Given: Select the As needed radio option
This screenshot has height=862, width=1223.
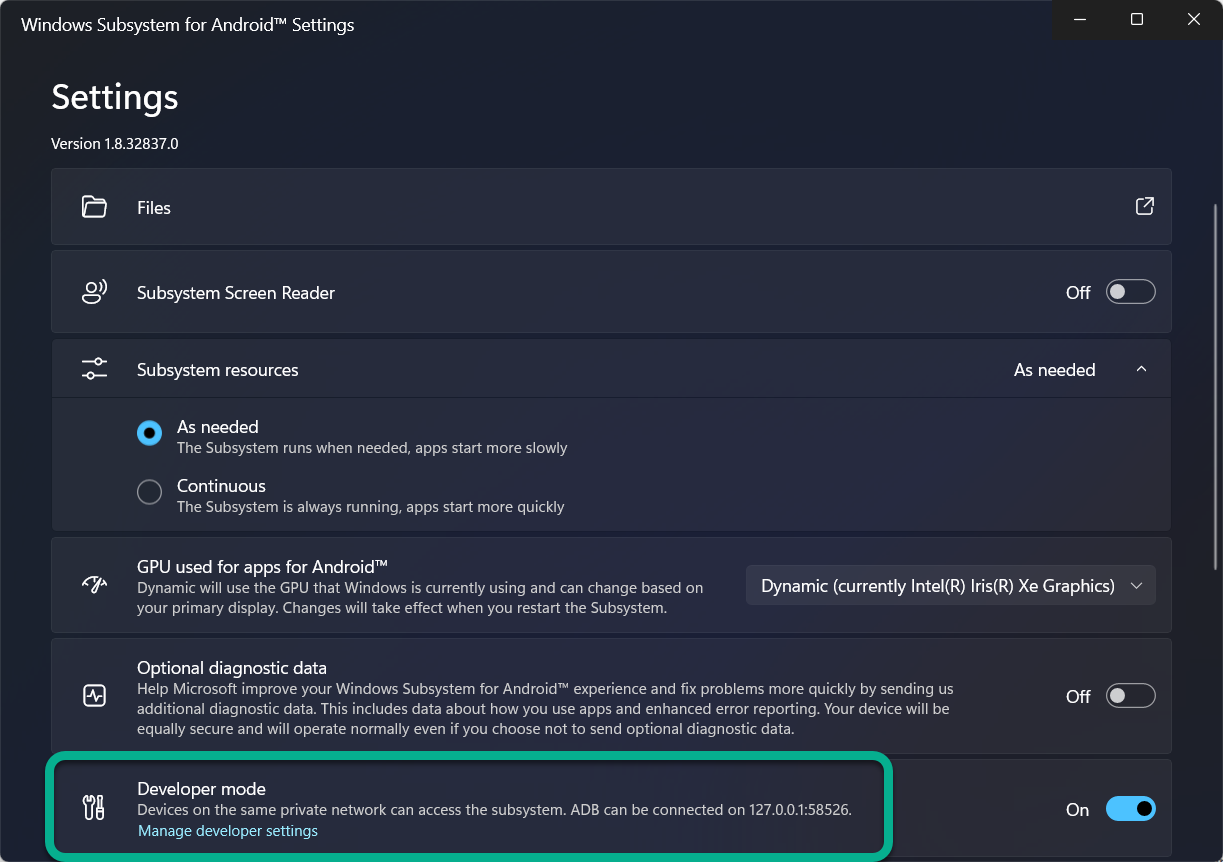Looking at the screenshot, I should (149, 433).
